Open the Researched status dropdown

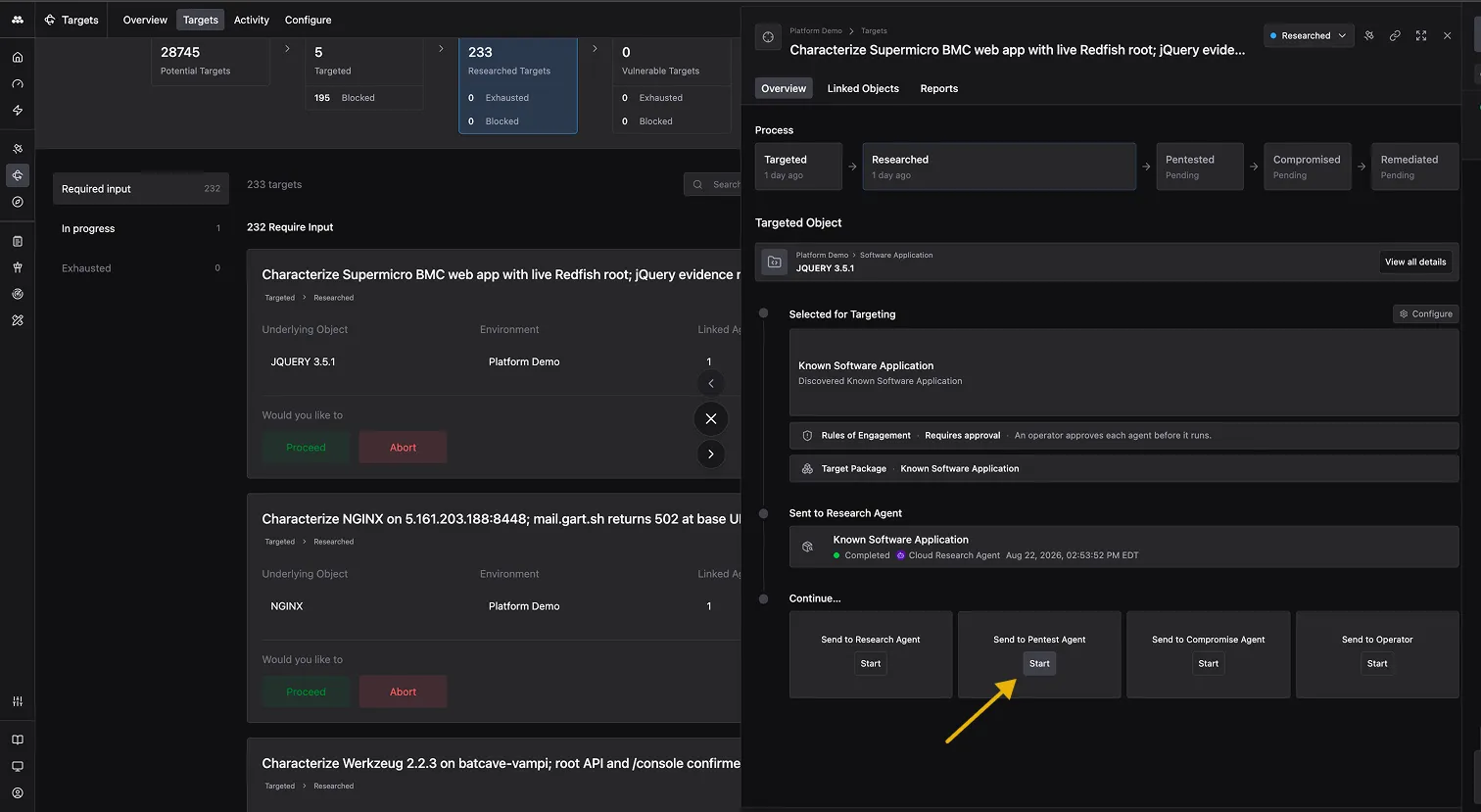pyautogui.click(x=1309, y=35)
